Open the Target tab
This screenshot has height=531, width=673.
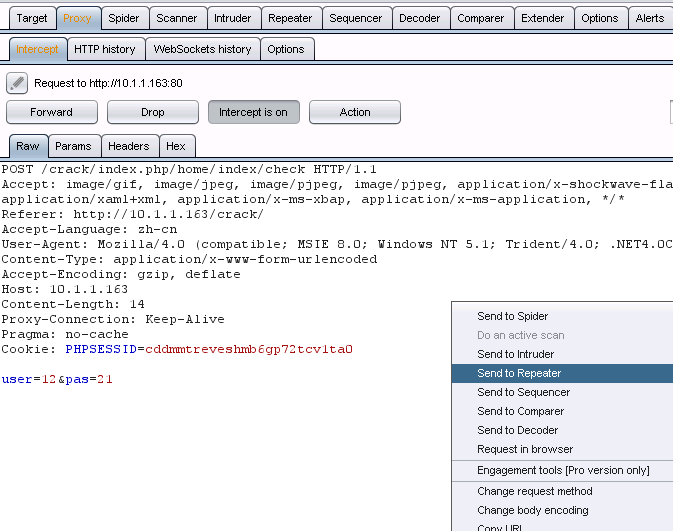tap(32, 18)
